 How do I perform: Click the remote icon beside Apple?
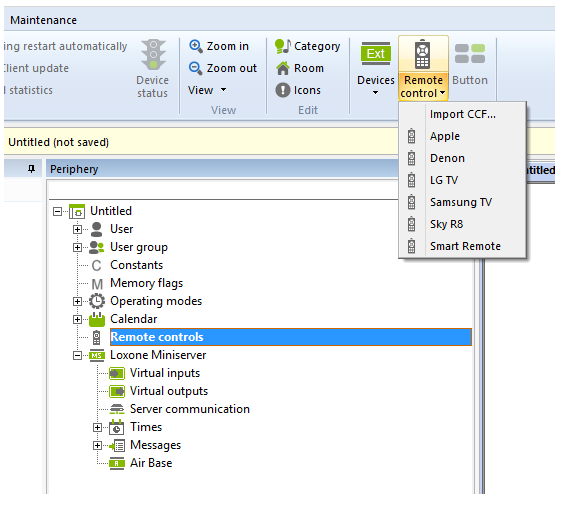411,136
